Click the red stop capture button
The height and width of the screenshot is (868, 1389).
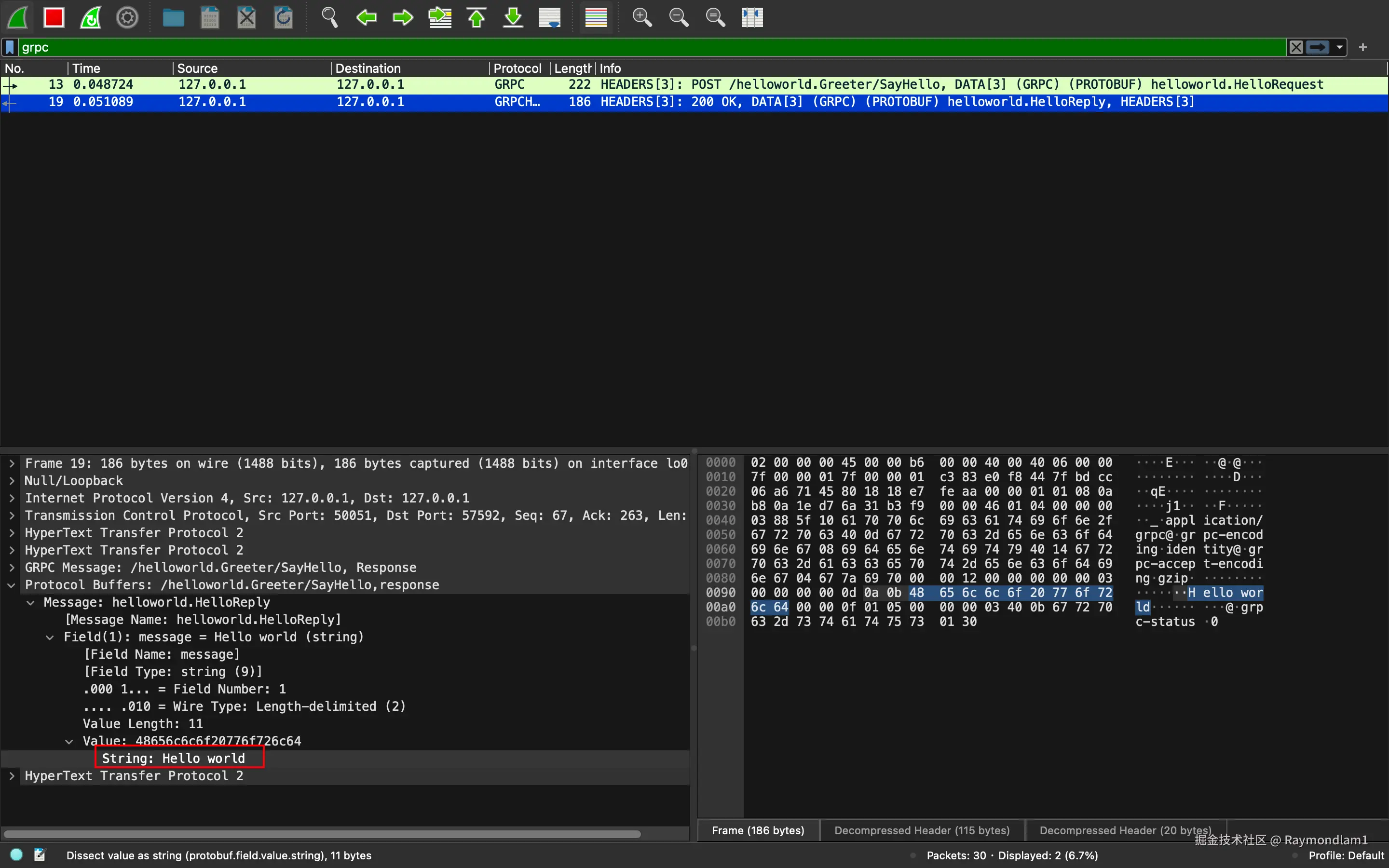click(54, 17)
